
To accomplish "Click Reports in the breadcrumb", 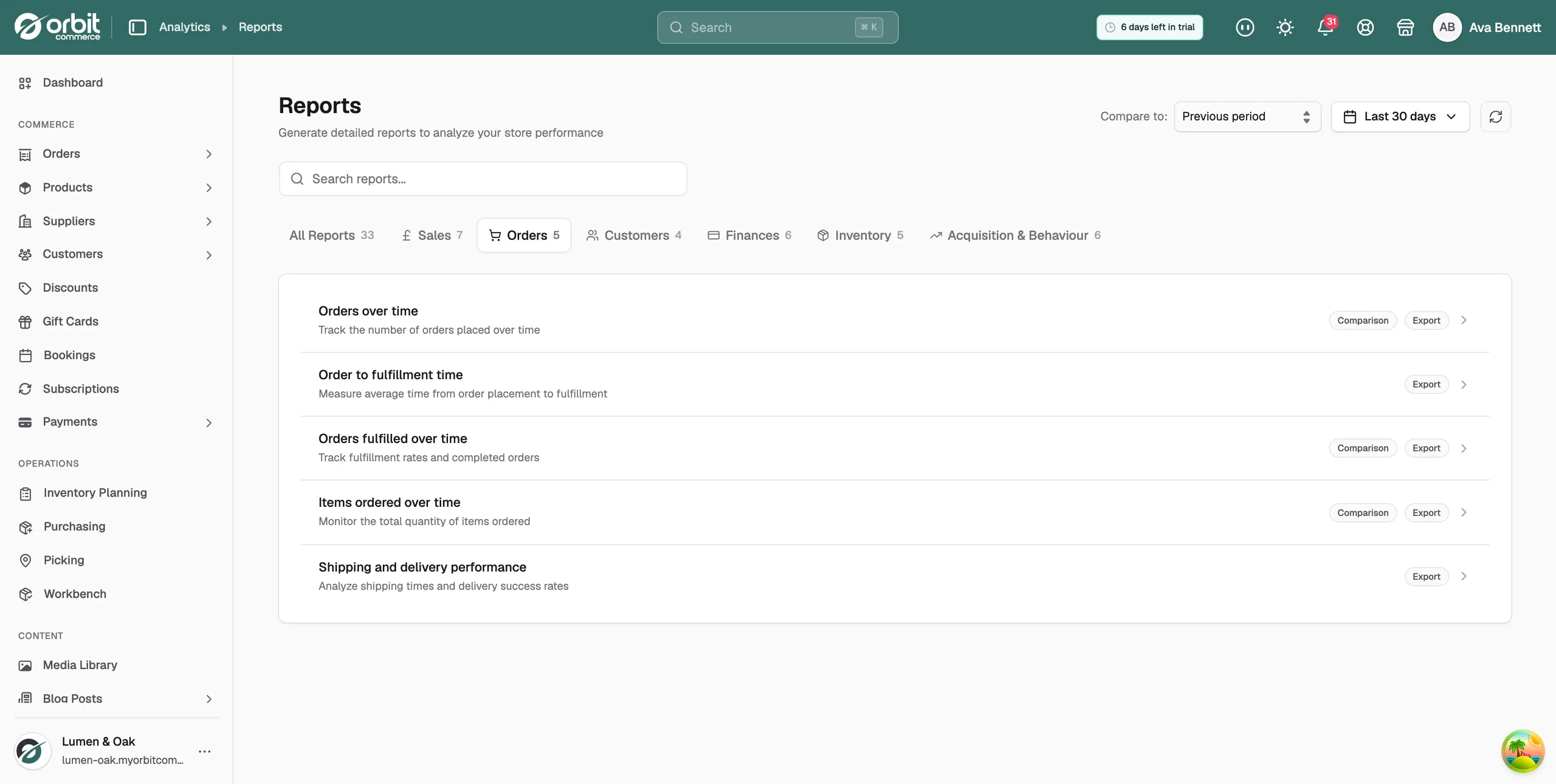I will click(x=260, y=27).
